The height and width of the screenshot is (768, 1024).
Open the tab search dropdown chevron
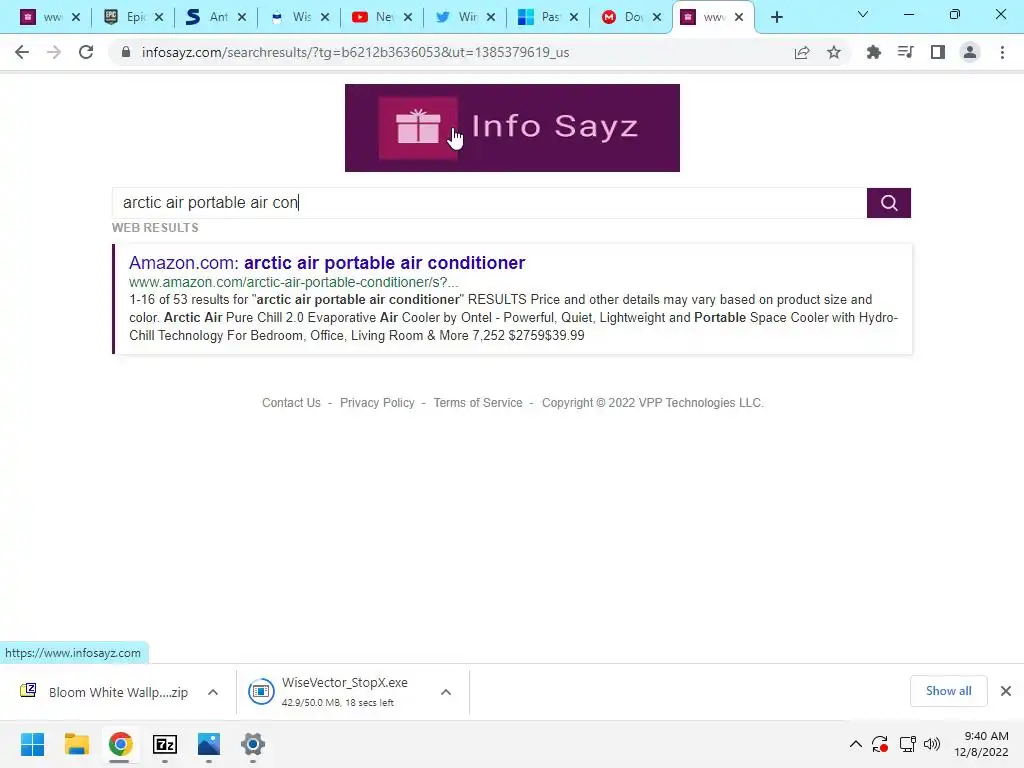[863, 14]
